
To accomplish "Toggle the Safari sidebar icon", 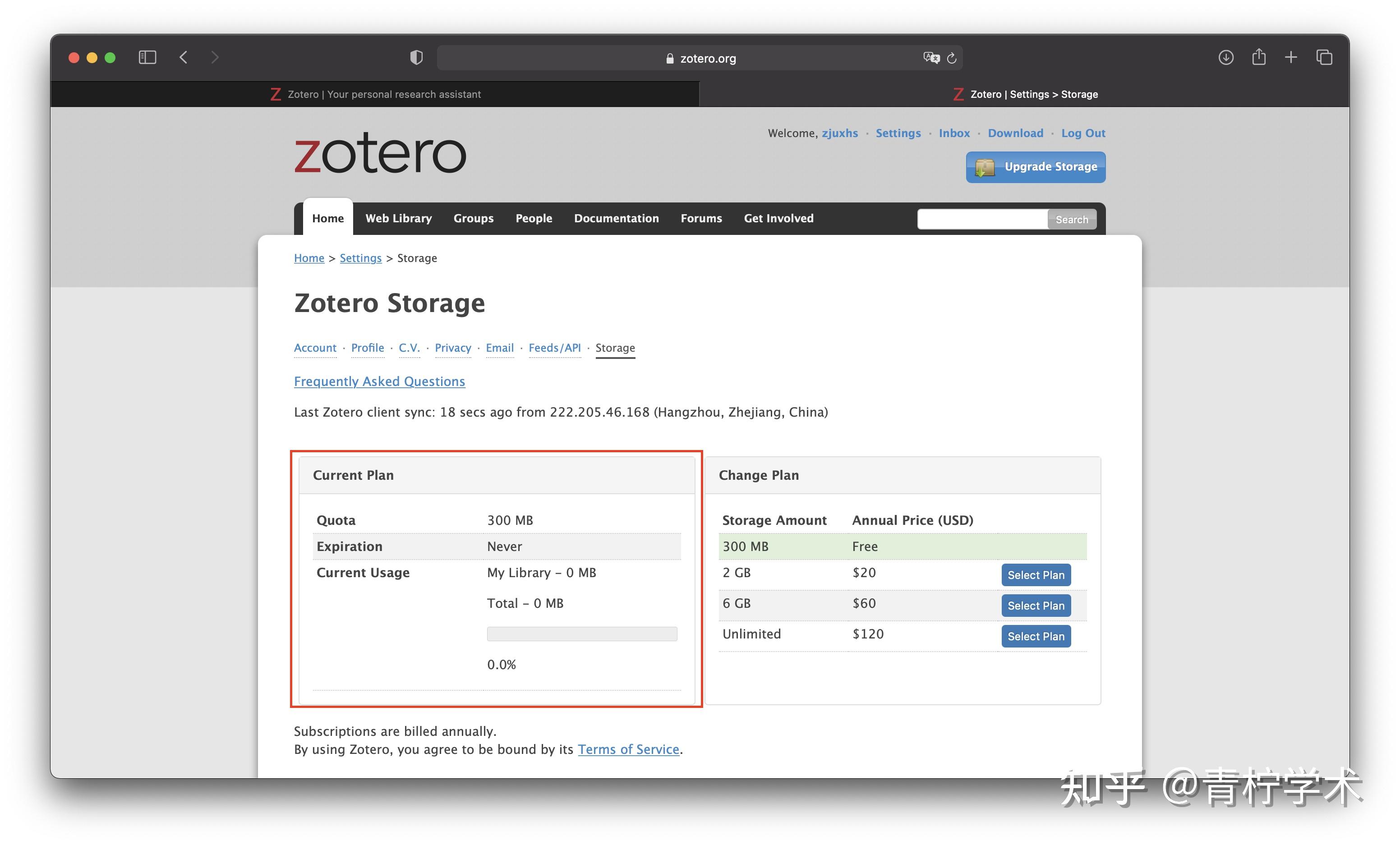I will [147, 57].
